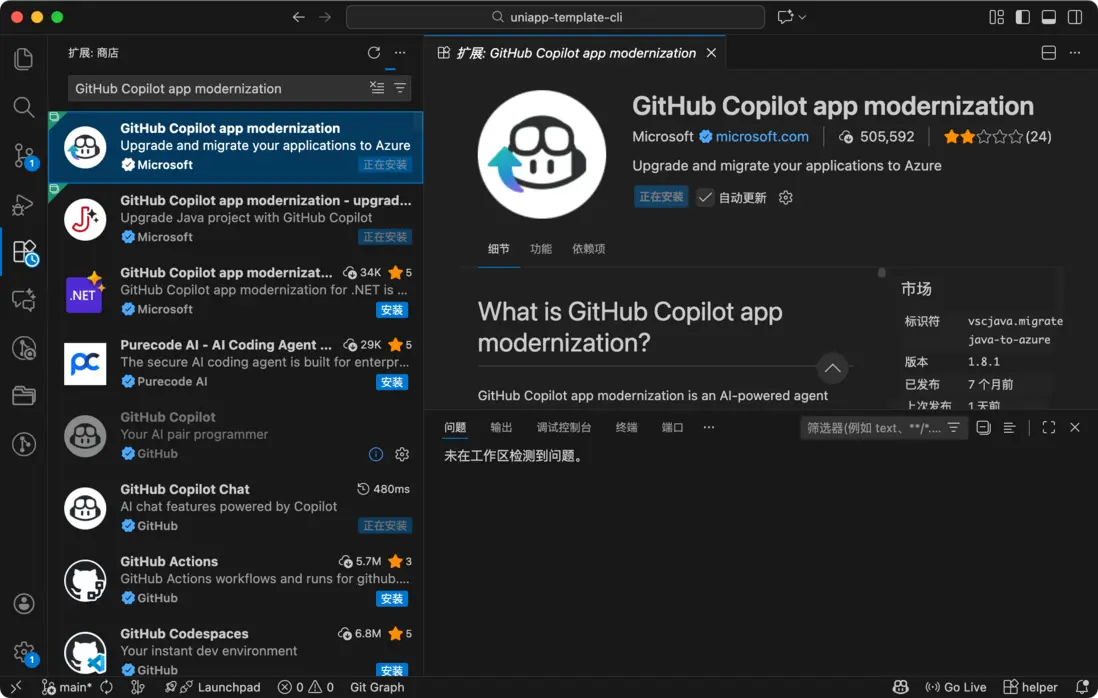Viewport: 1098px width, 698px height.
Task: Open the Manage gear in activity bar
Action: coord(25,652)
